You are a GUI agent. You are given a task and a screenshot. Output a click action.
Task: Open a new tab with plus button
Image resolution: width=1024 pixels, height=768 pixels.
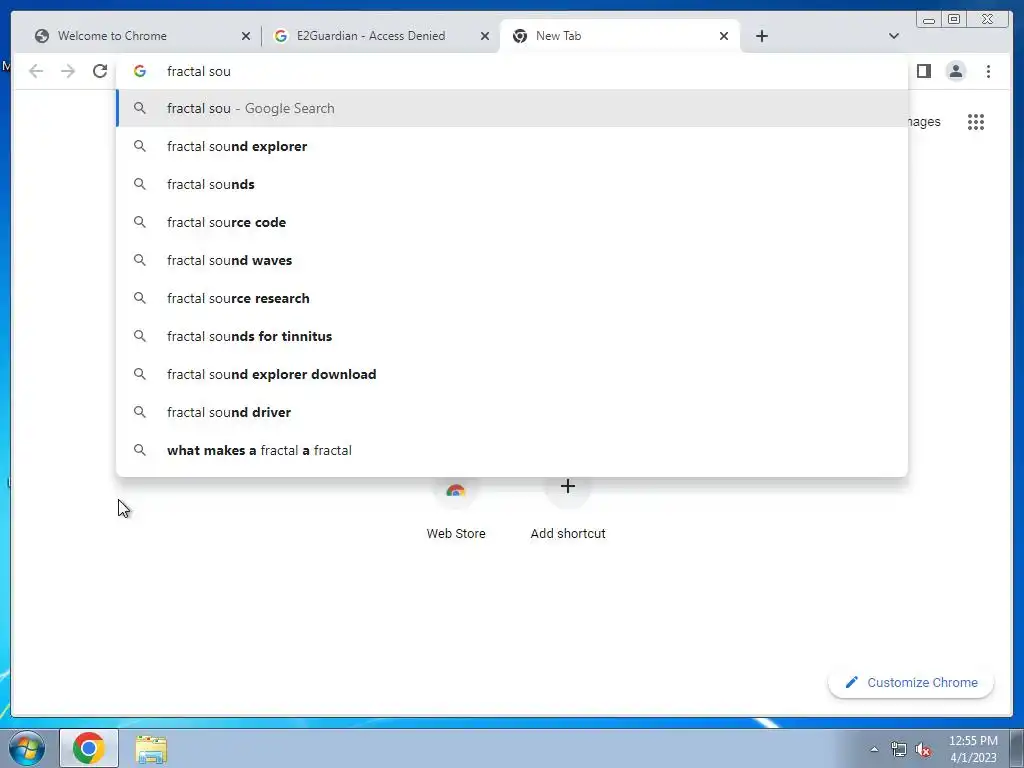pos(761,36)
